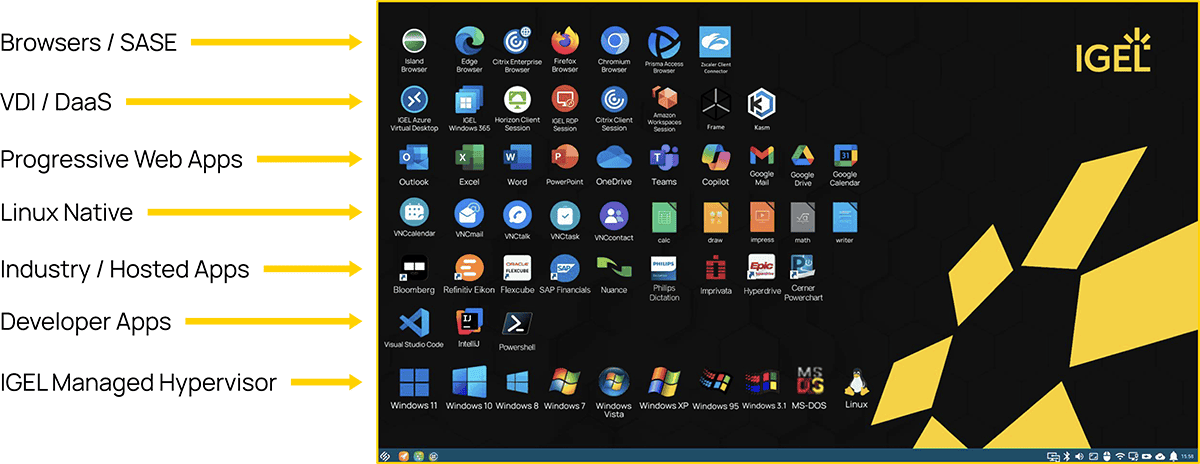Open the Copilot app icon
This screenshot has width=1200, height=464.
(x=715, y=159)
